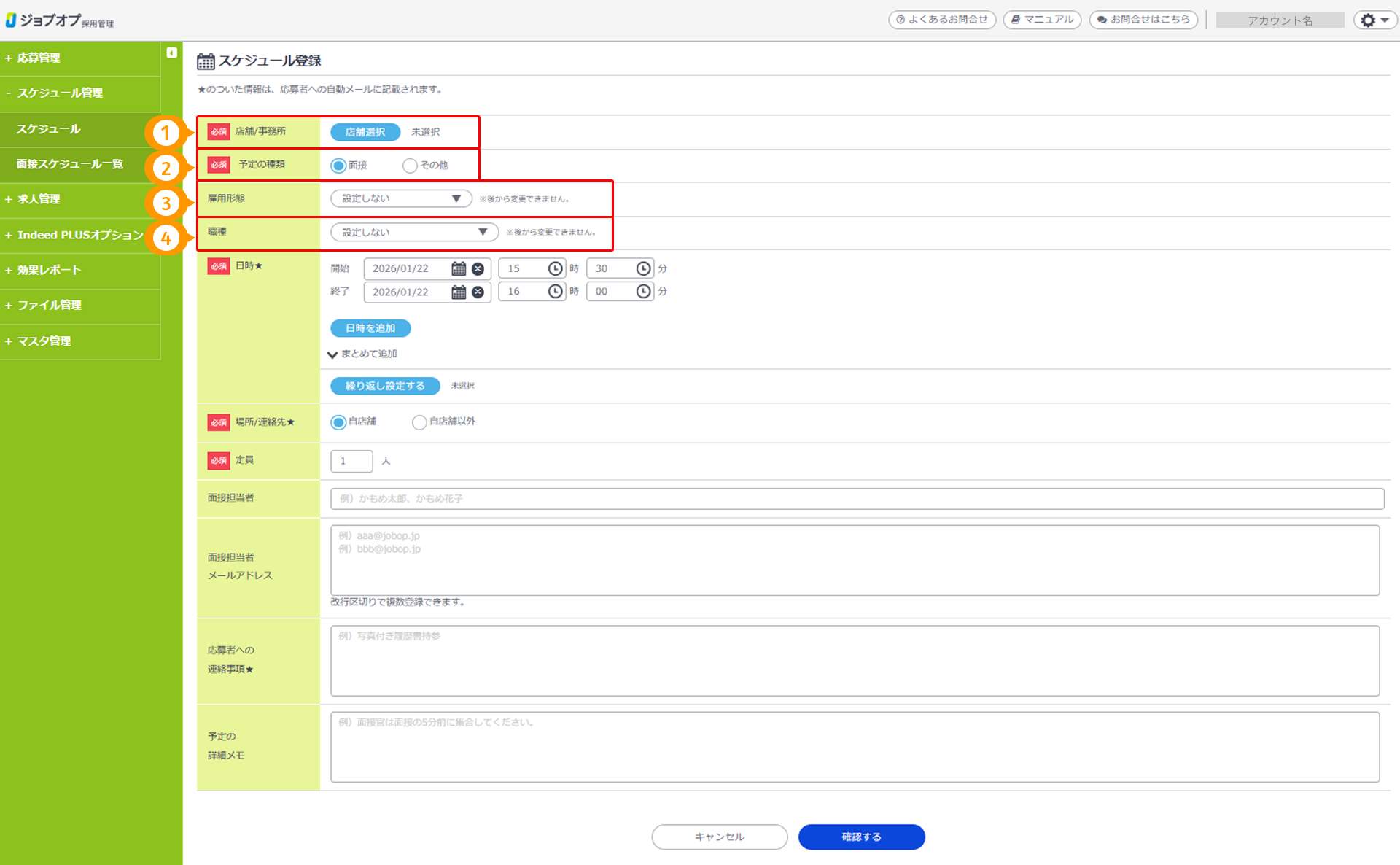1400x865 pixels.
Task: Clear the start date field
Action: pos(478,268)
